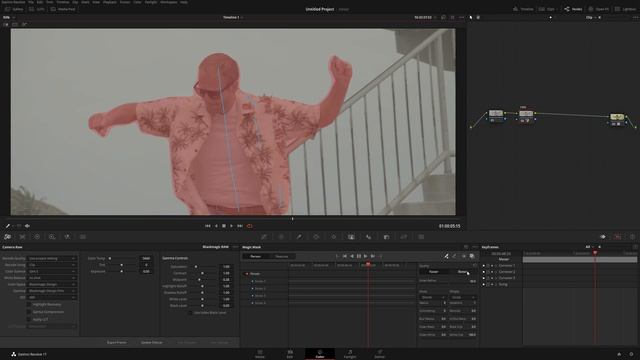This screenshot has width=640, height=360.
Task: Open Decode Using dropdown
Action: pos(51,265)
